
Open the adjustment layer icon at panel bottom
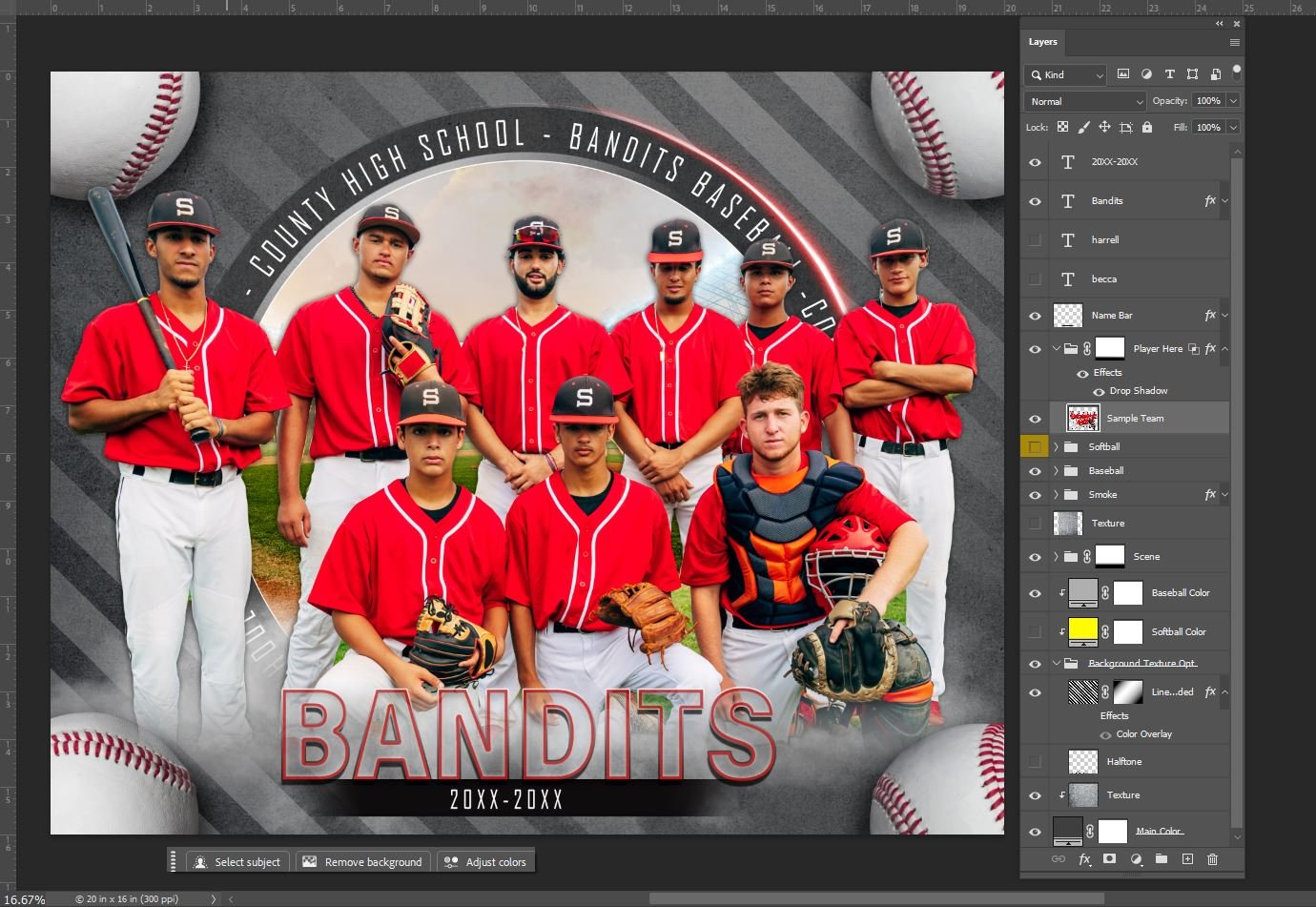(1135, 859)
